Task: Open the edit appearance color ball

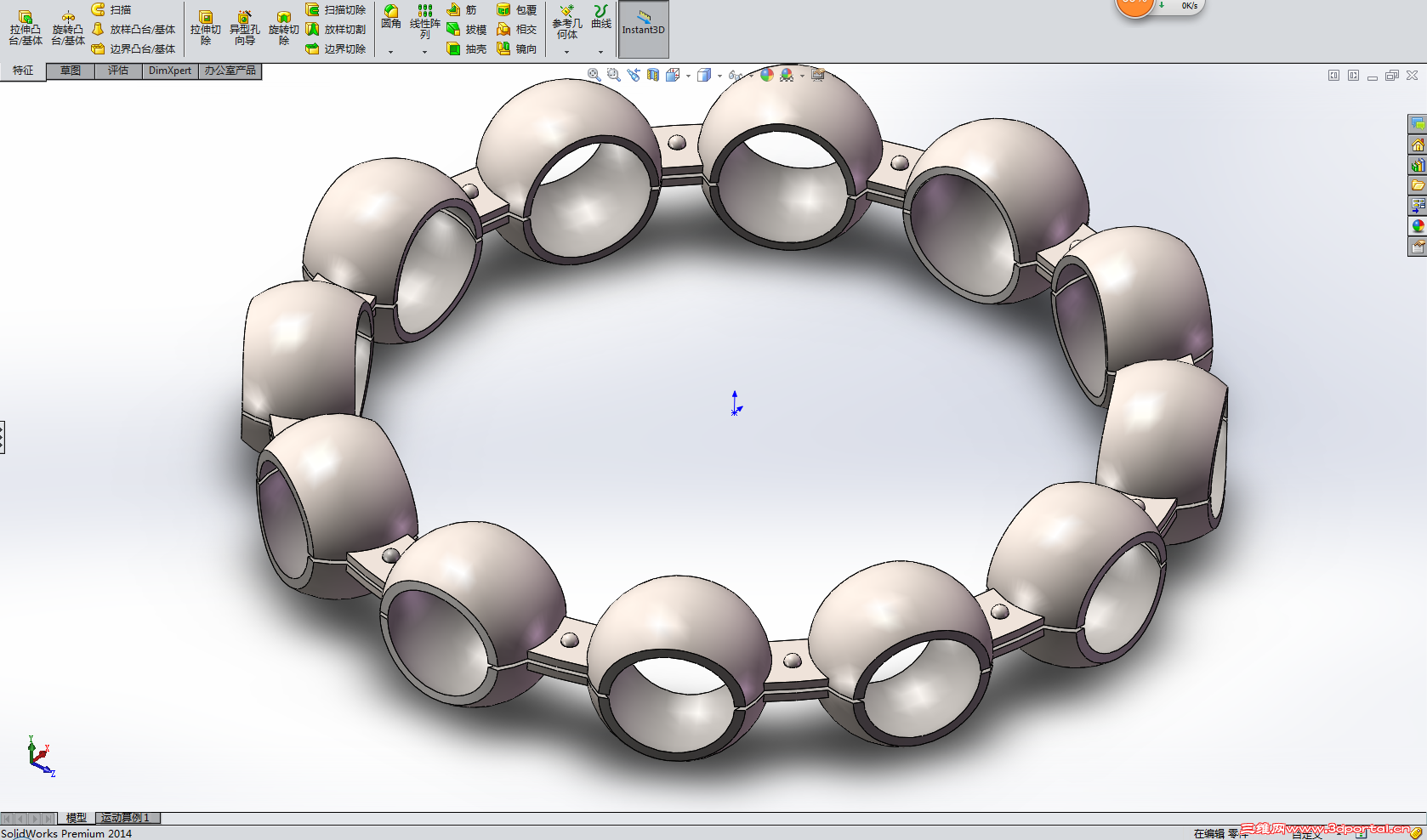Action: pos(767,75)
